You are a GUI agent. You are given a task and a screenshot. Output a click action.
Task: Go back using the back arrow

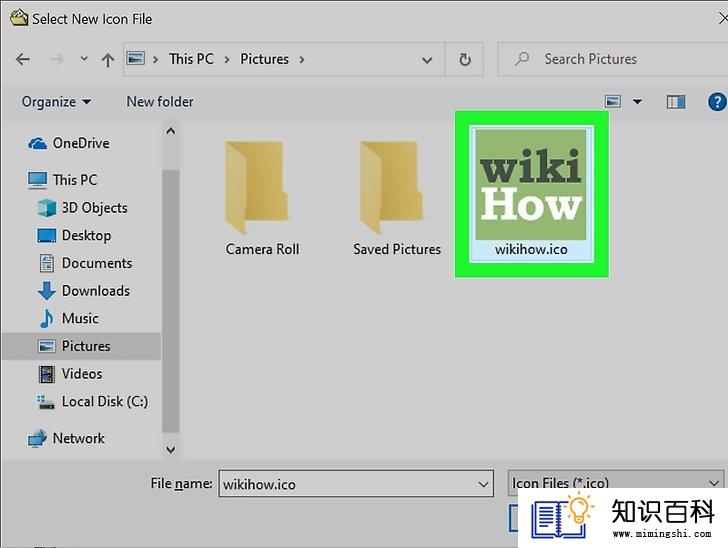[23, 59]
